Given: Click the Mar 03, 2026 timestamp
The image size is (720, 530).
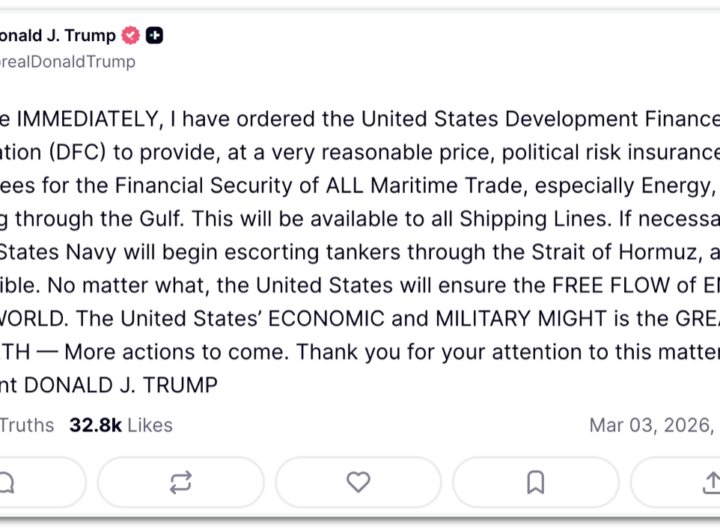Looking at the screenshot, I should click(x=650, y=425).
